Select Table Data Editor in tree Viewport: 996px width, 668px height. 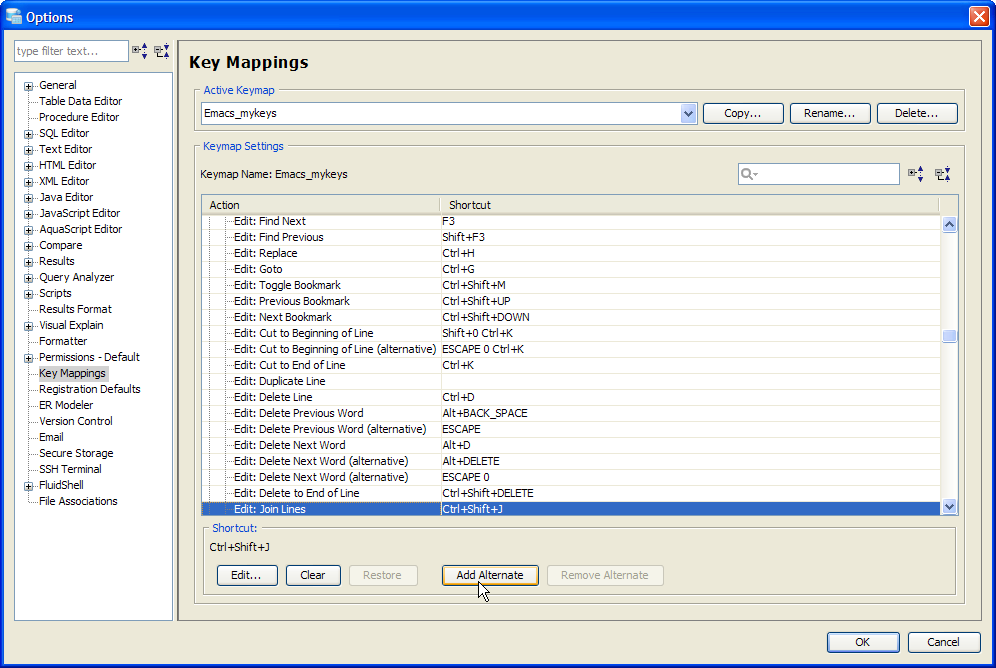80,101
